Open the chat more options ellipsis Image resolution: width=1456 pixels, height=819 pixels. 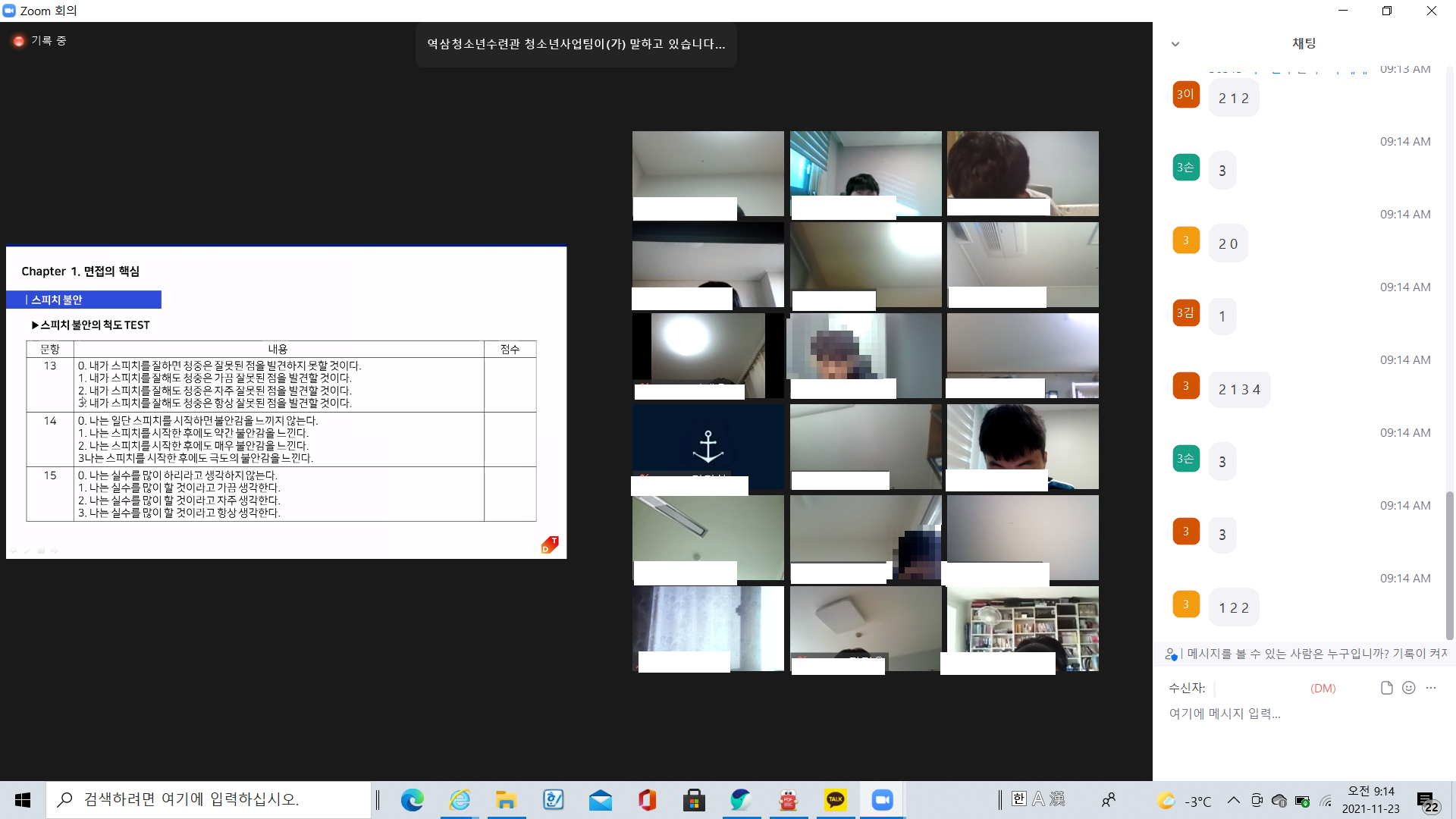1431,688
